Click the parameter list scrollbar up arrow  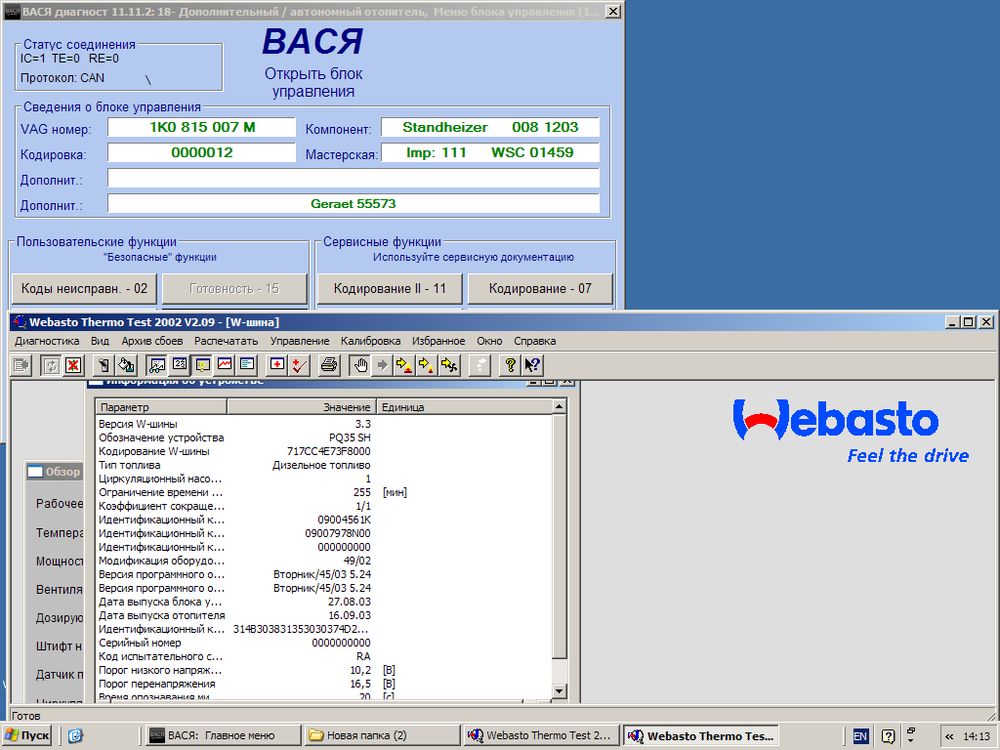click(x=559, y=407)
